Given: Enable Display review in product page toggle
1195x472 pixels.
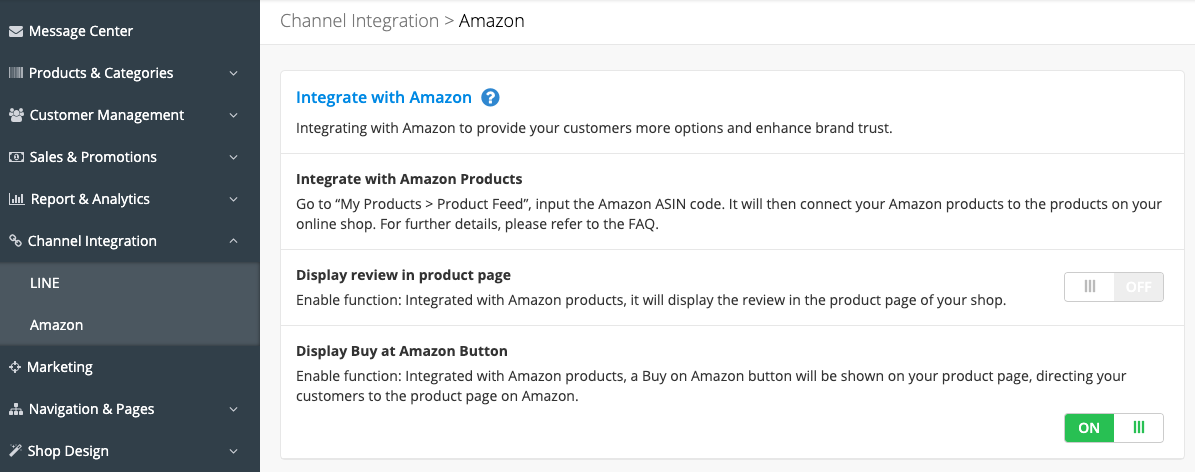Looking at the screenshot, I should pyautogui.click(x=1113, y=287).
